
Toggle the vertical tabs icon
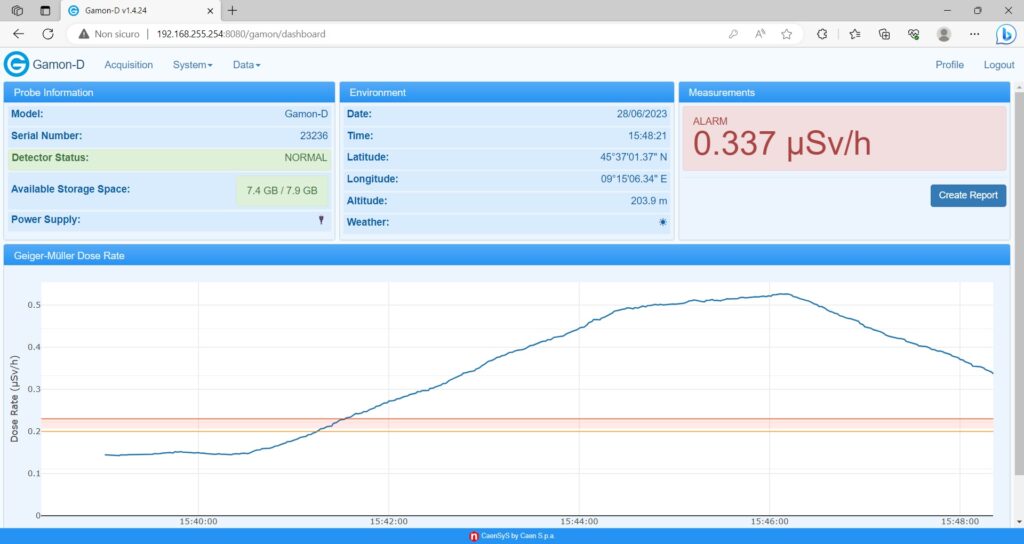(45, 10)
